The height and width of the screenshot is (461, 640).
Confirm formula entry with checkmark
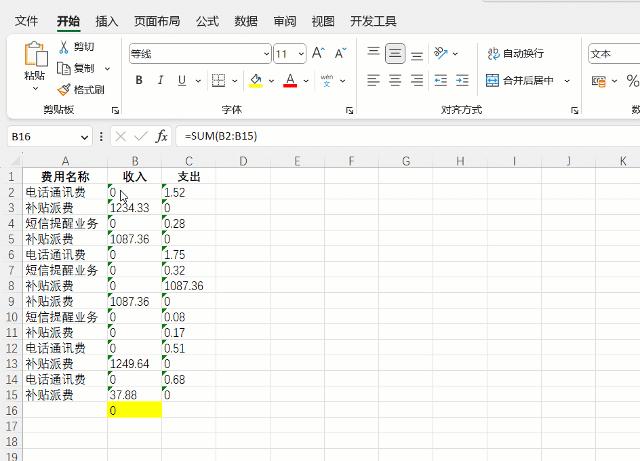(141, 136)
